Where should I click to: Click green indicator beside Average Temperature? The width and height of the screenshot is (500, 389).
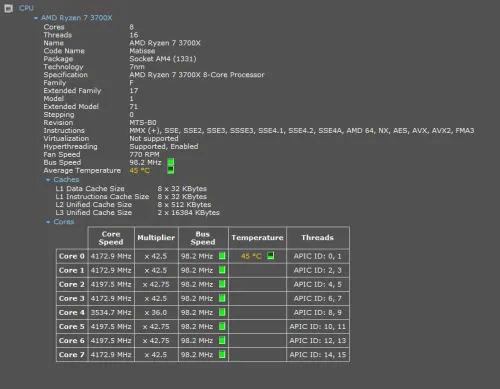click(x=170, y=170)
